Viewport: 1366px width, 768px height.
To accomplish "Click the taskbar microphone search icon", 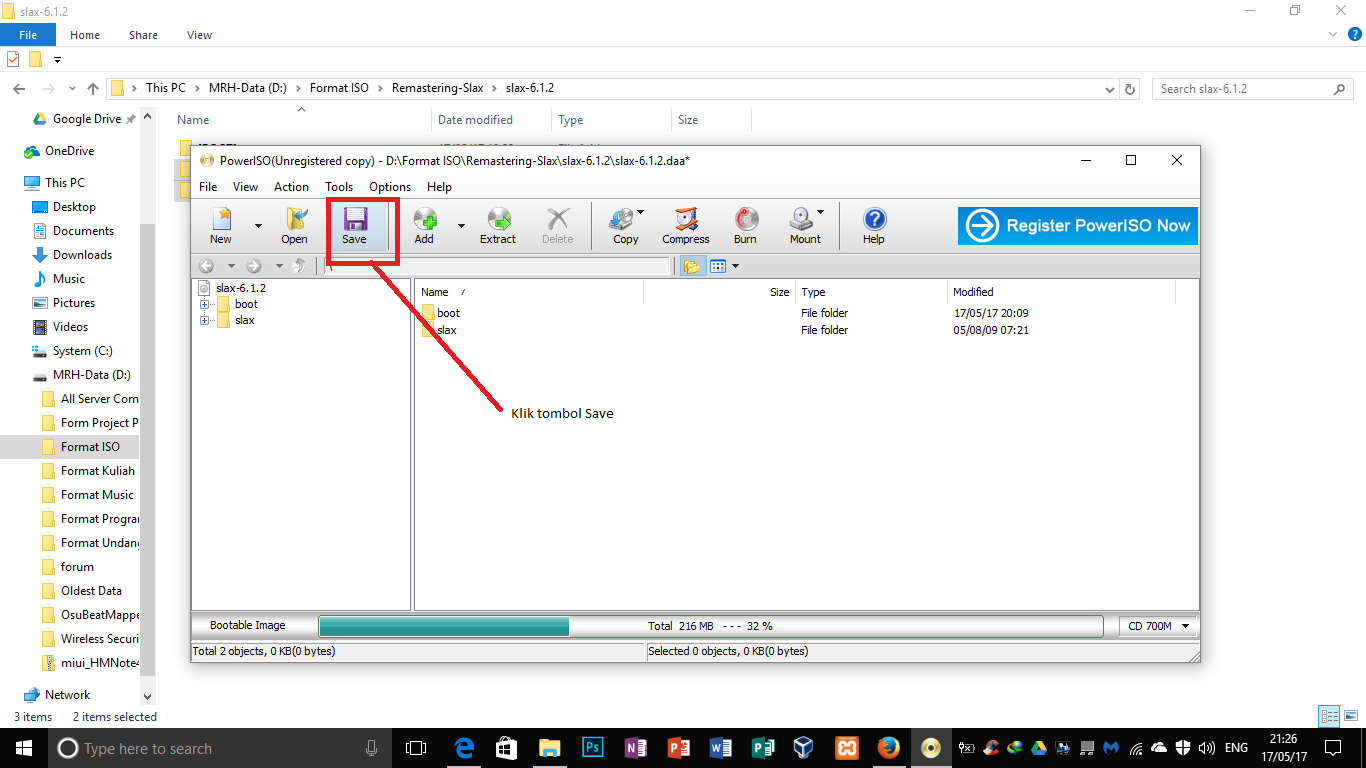I will pyautogui.click(x=371, y=748).
